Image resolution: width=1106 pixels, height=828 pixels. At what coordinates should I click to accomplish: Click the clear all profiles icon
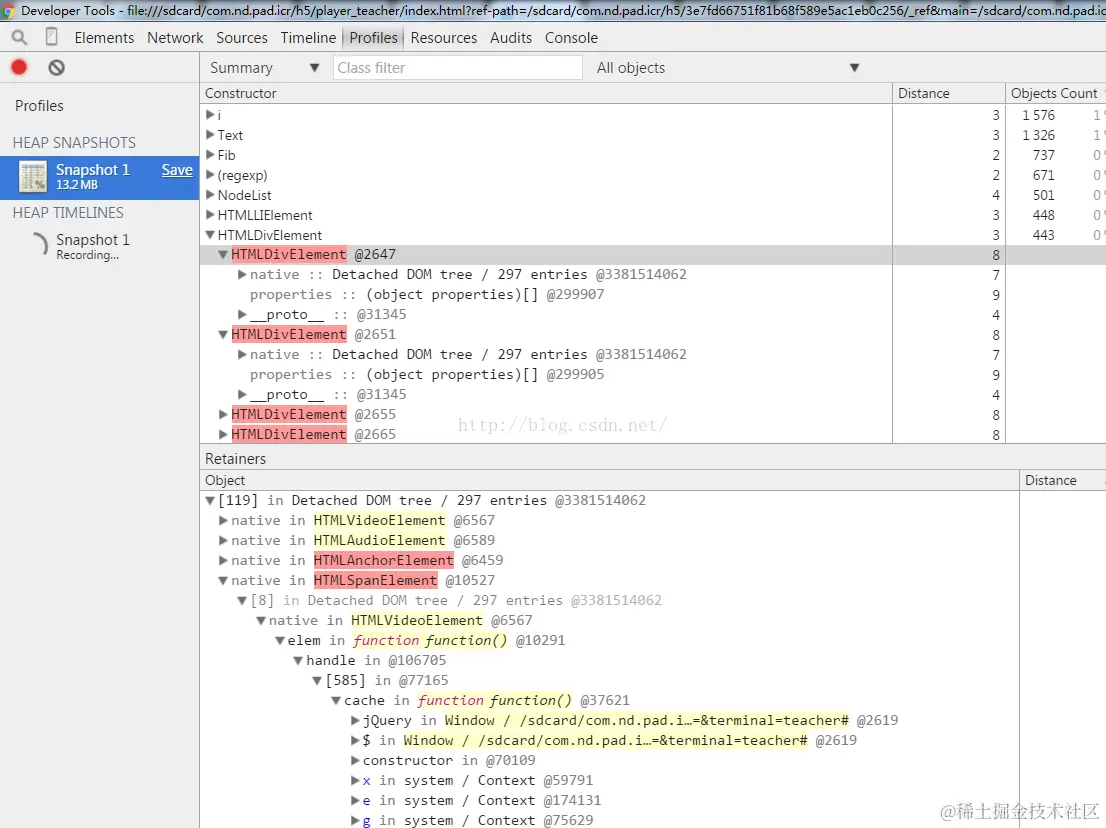[56, 68]
